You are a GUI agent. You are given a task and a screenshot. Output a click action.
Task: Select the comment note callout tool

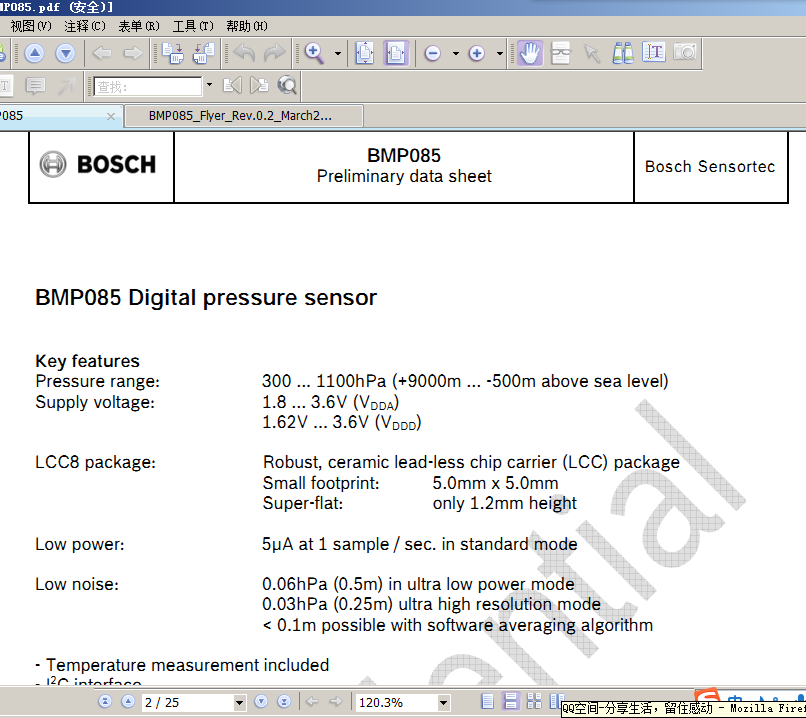[35, 86]
